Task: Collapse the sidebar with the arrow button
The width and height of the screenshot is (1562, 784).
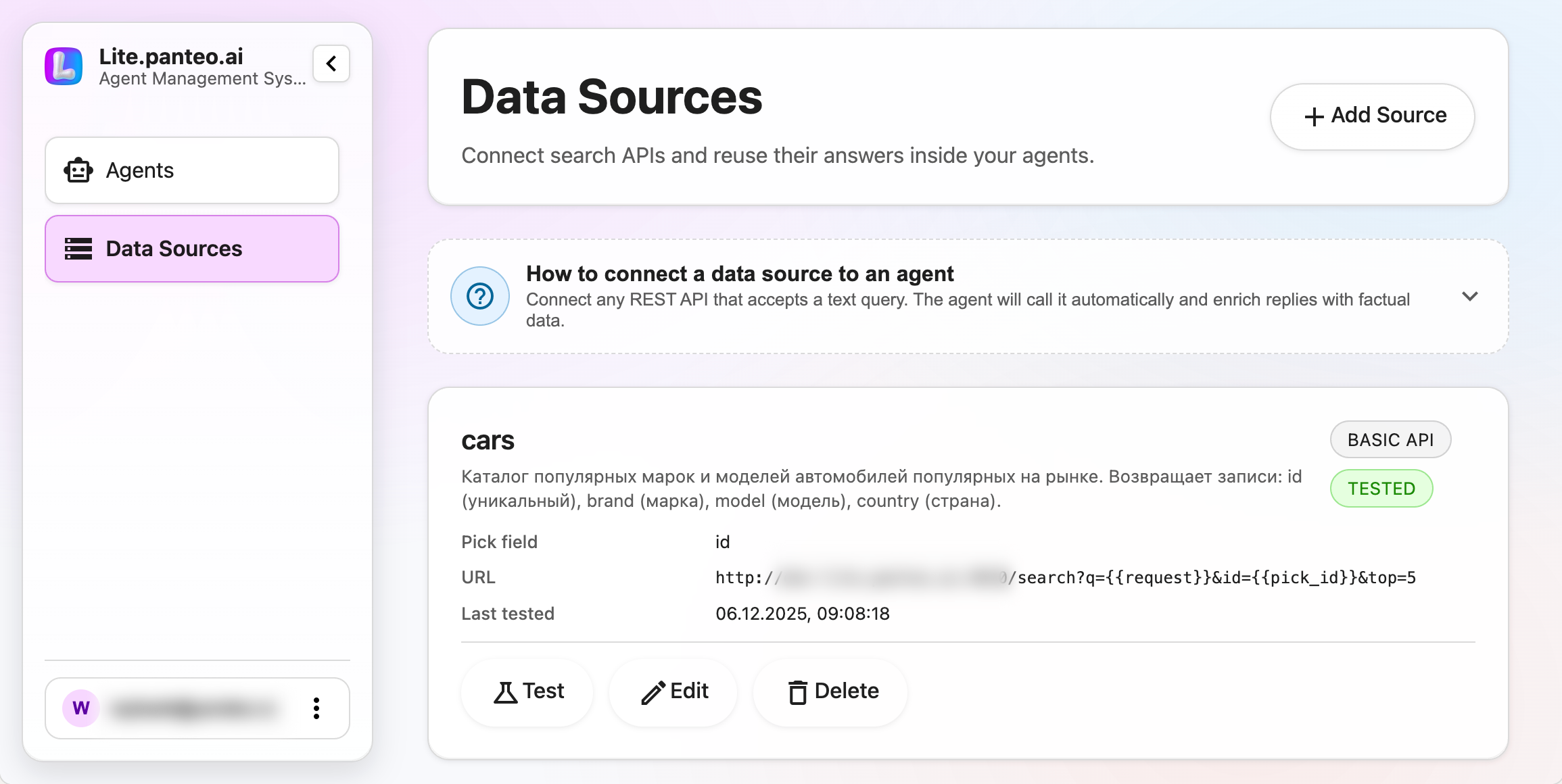Action: point(331,63)
